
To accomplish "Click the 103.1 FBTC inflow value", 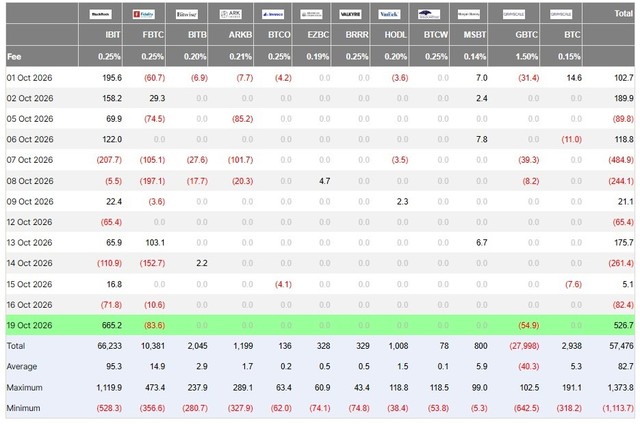I will 155,242.
